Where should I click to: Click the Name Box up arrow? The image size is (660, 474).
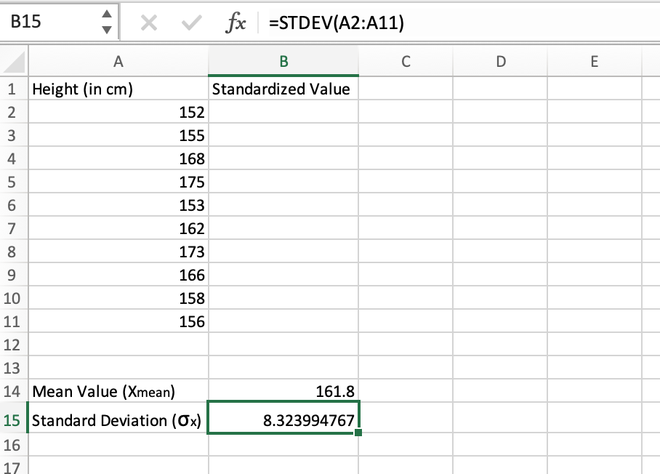pos(107,14)
